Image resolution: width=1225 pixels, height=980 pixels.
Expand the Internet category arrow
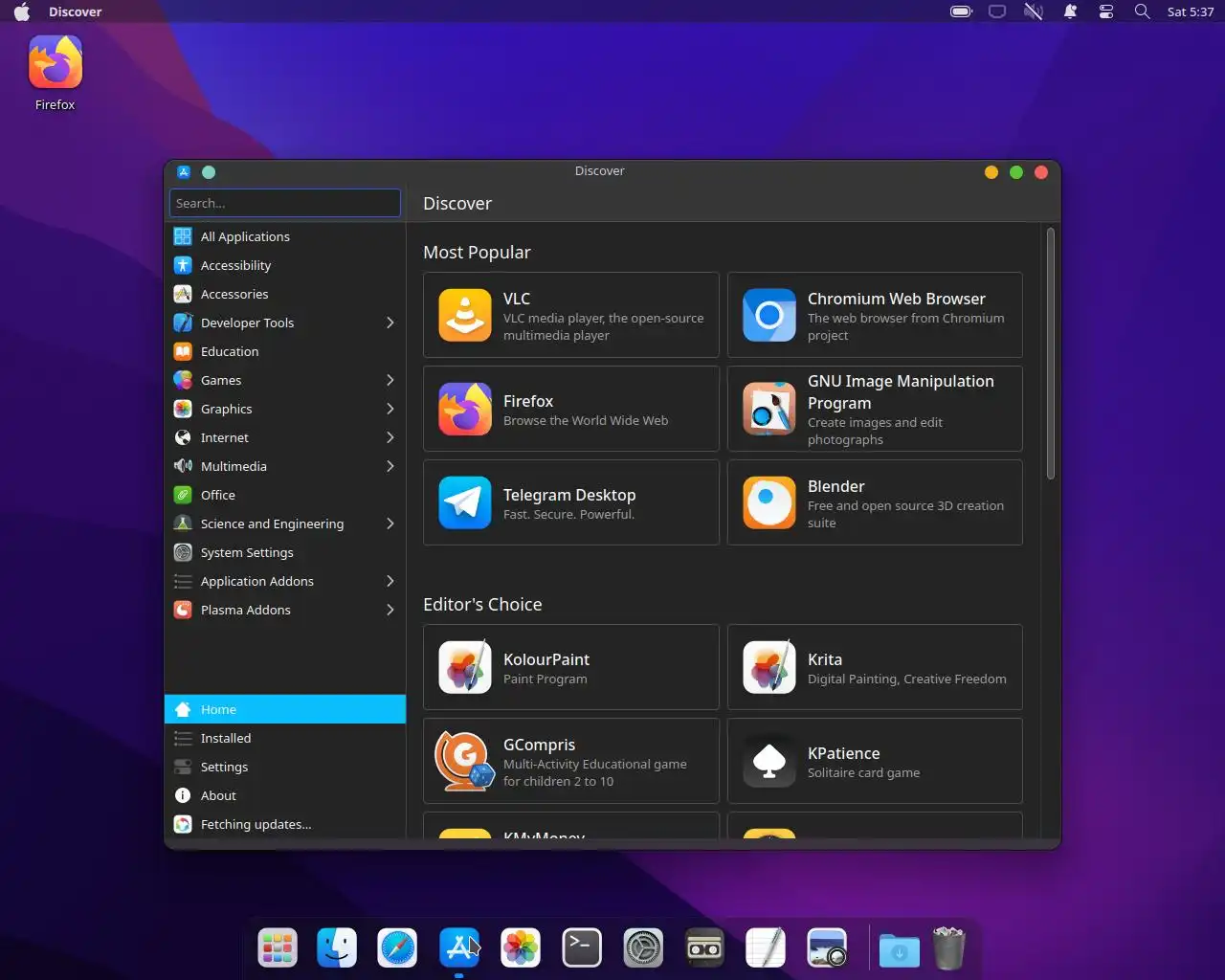pyautogui.click(x=390, y=437)
